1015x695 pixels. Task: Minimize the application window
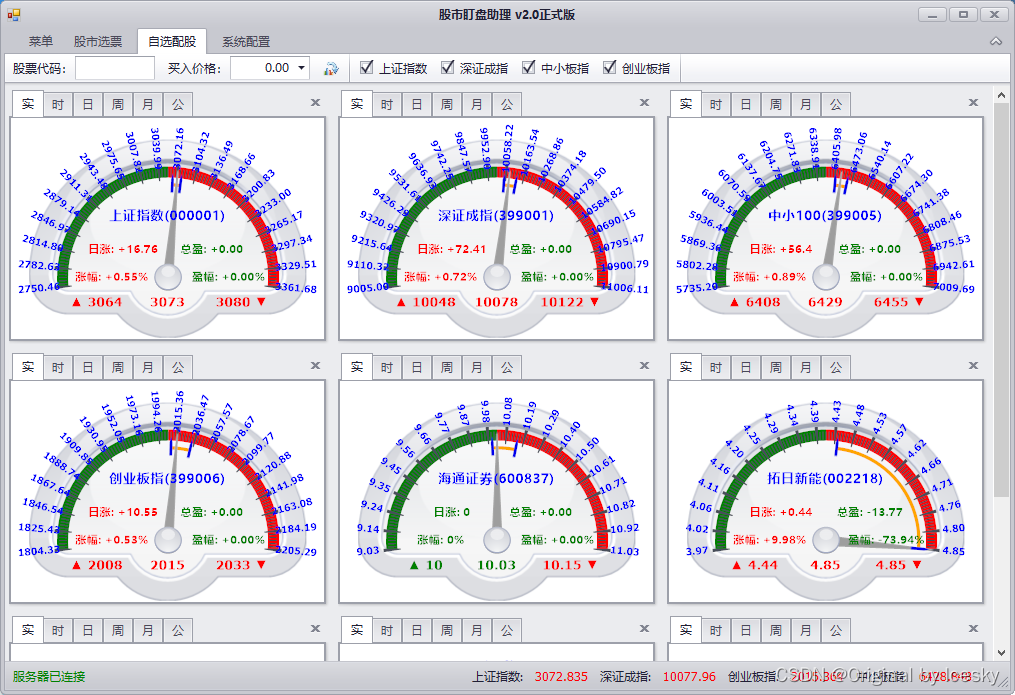pos(933,15)
